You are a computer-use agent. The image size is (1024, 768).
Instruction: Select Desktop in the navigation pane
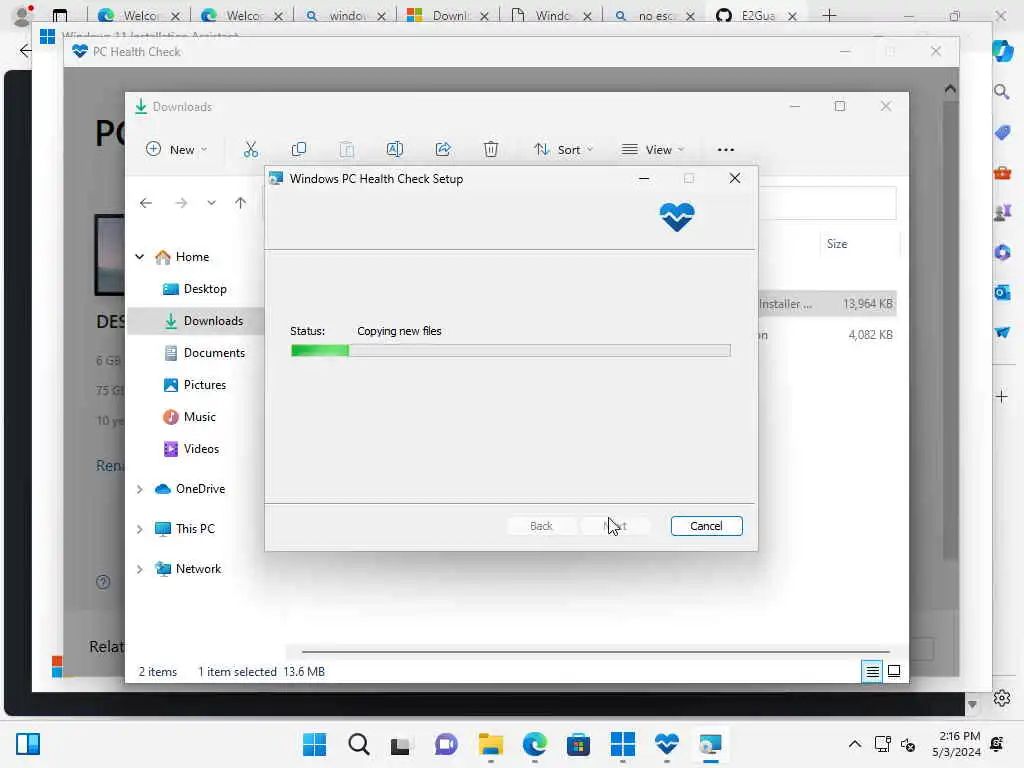204,289
